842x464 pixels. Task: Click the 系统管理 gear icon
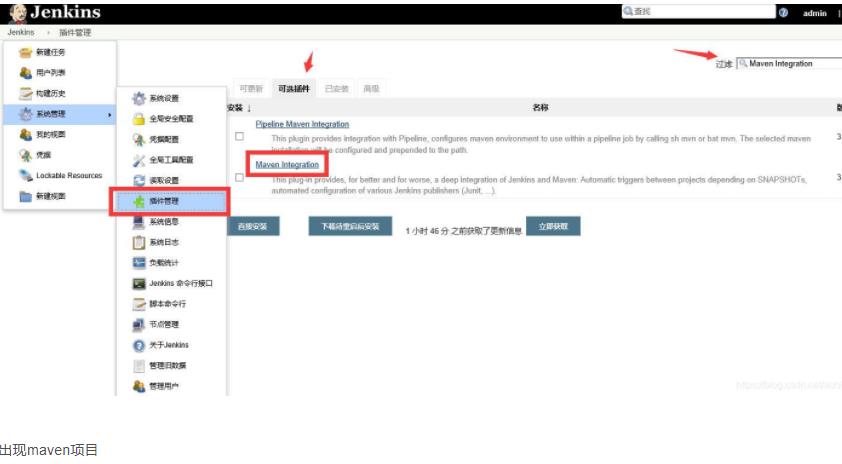pos(26,114)
